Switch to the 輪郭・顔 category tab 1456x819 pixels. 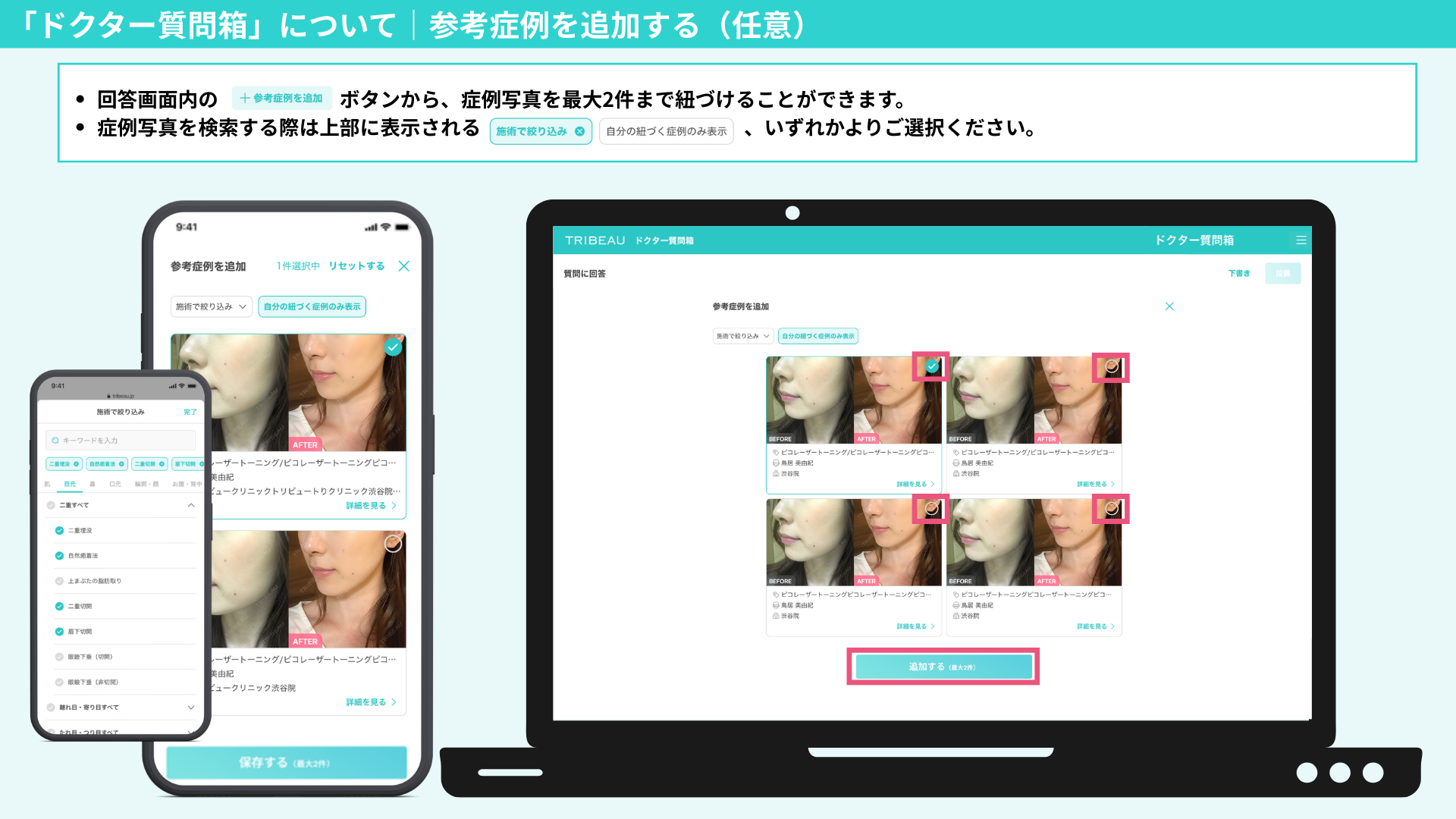(146, 484)
